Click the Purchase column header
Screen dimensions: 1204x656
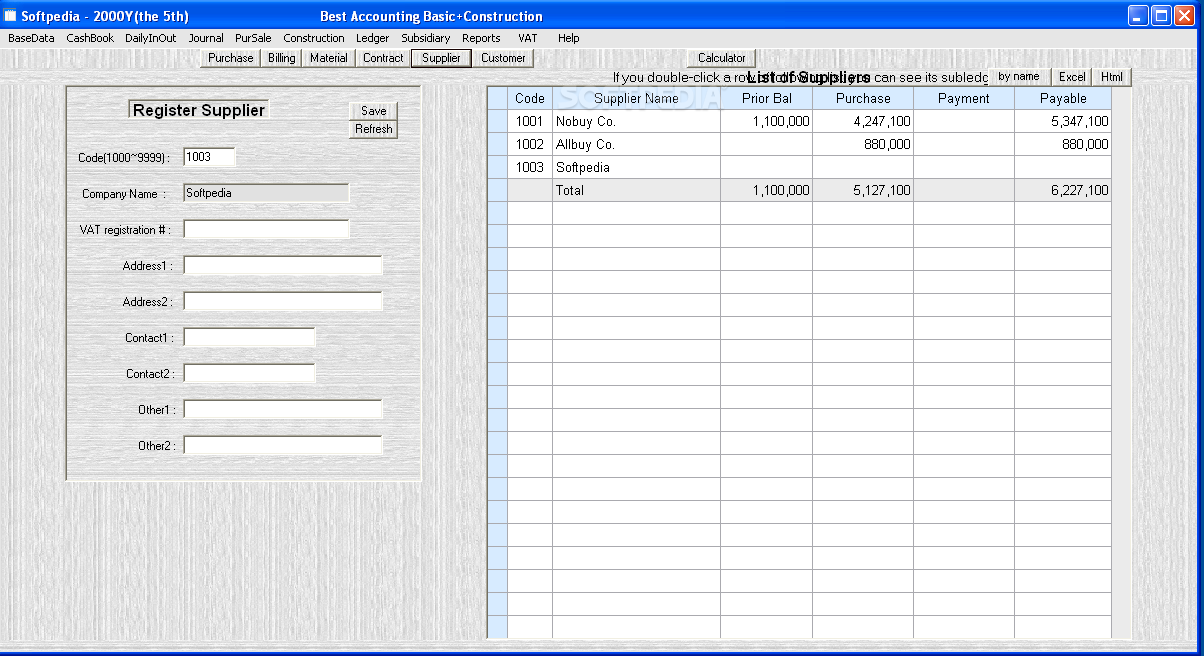863,98
